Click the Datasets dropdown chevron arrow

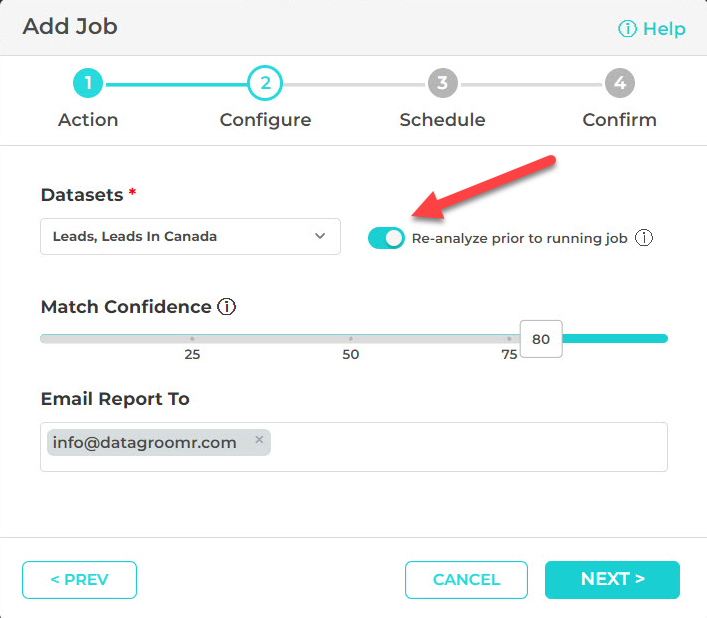(x=320, y=237)
